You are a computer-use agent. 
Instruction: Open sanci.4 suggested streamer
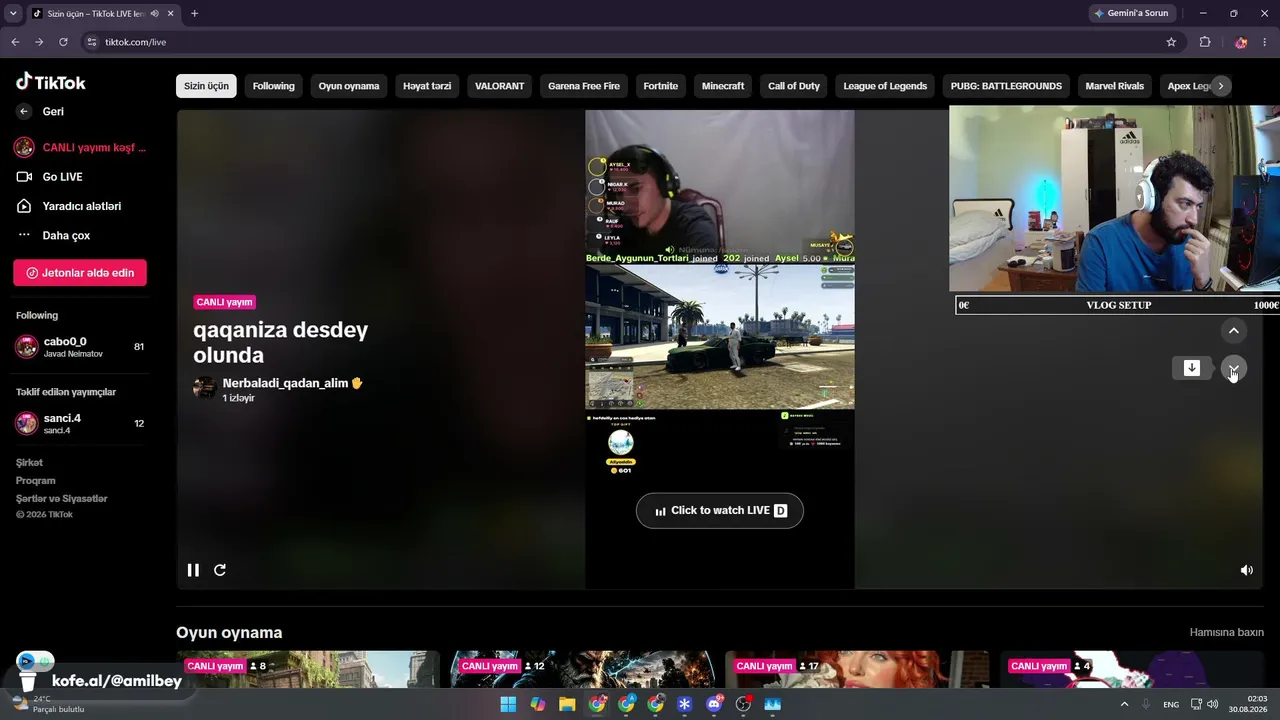[x=80, y=423]
